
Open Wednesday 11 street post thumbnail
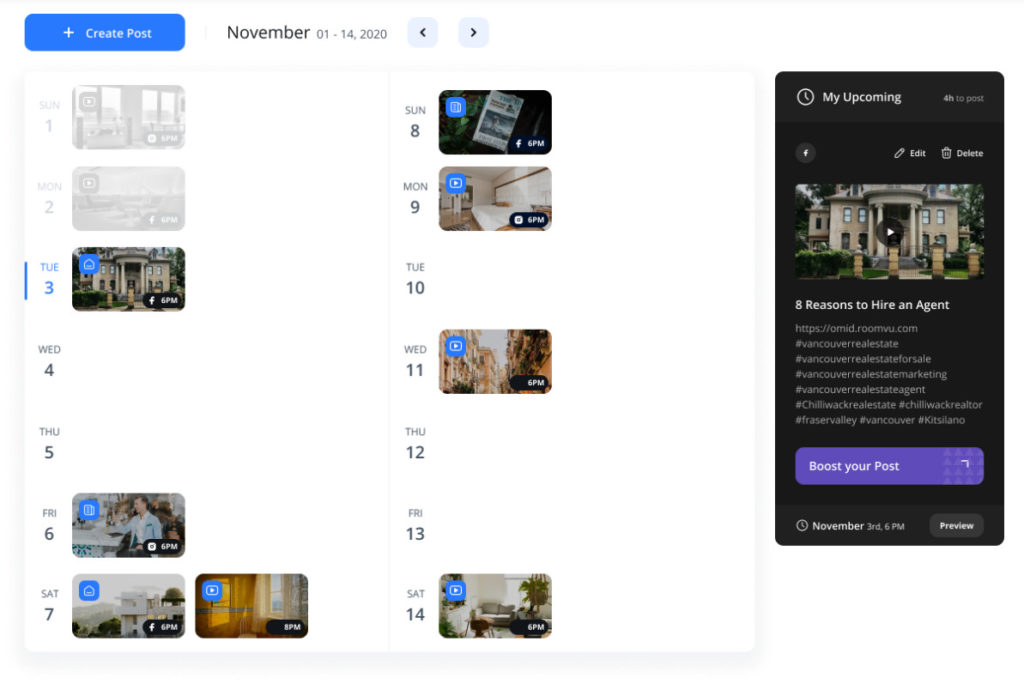click(495, 361)
